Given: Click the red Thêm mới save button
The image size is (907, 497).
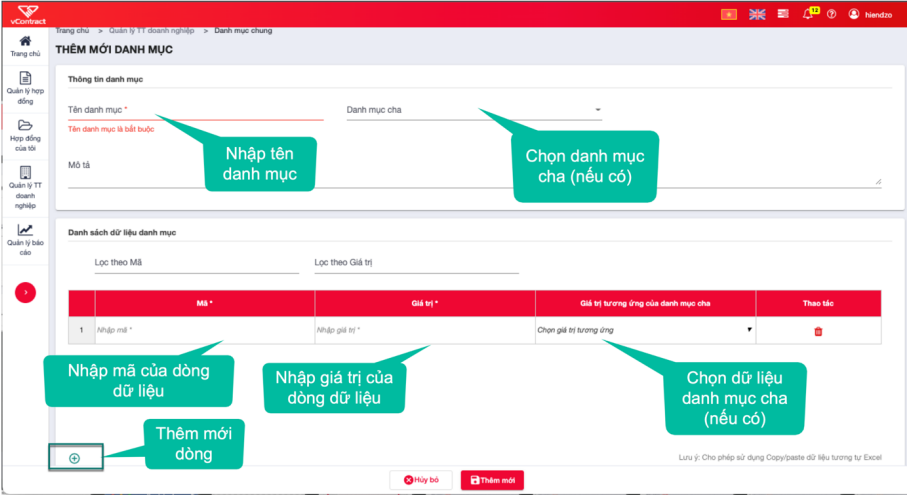Looking at the screenshot, I should click(492, 480).
